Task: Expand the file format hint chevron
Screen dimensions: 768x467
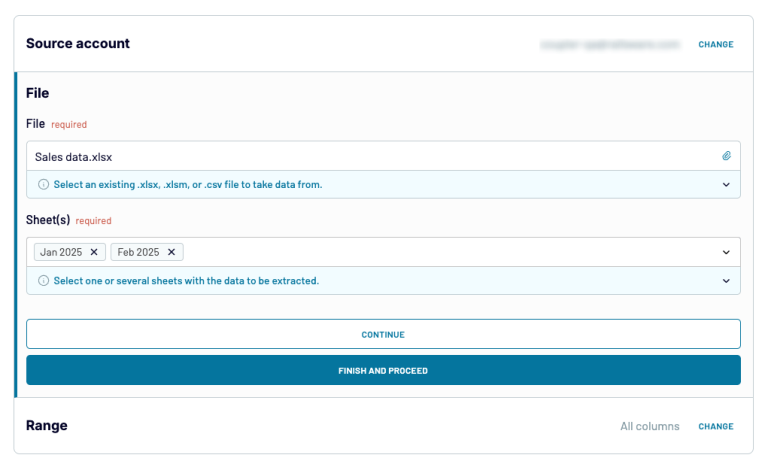Action: pyautogui.click(x=727, y=185)
